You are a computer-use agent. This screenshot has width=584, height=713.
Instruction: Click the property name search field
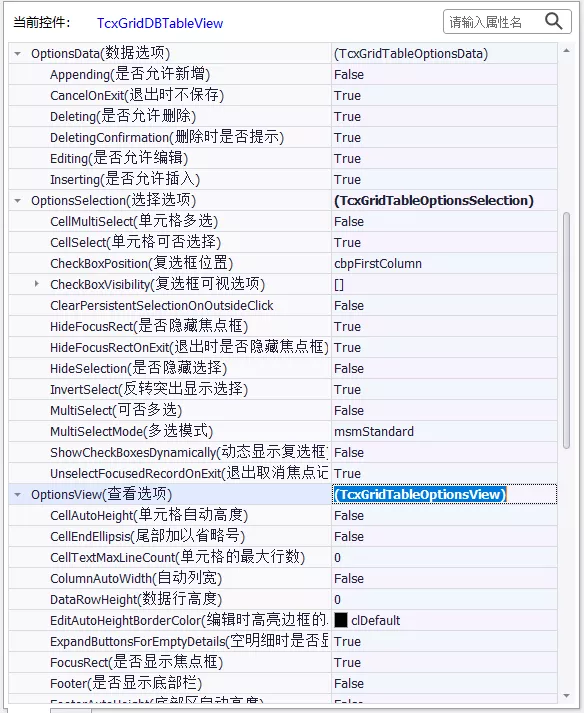[493, 22]
